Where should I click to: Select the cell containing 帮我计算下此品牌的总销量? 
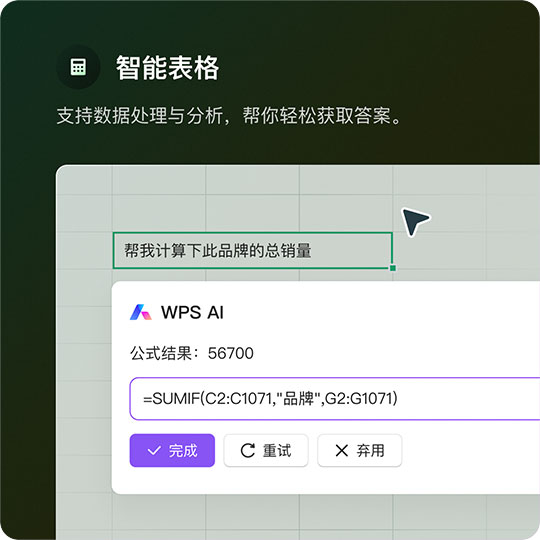[x=253, y=250]
